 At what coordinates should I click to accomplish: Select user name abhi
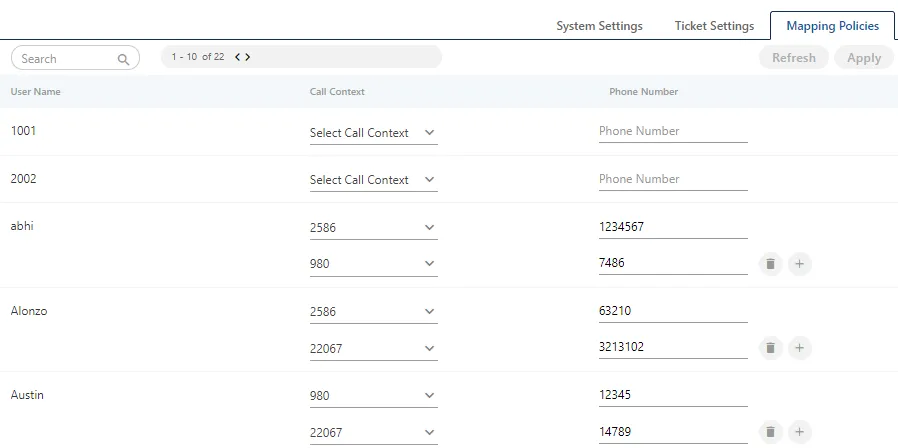[x=22, y=226]
